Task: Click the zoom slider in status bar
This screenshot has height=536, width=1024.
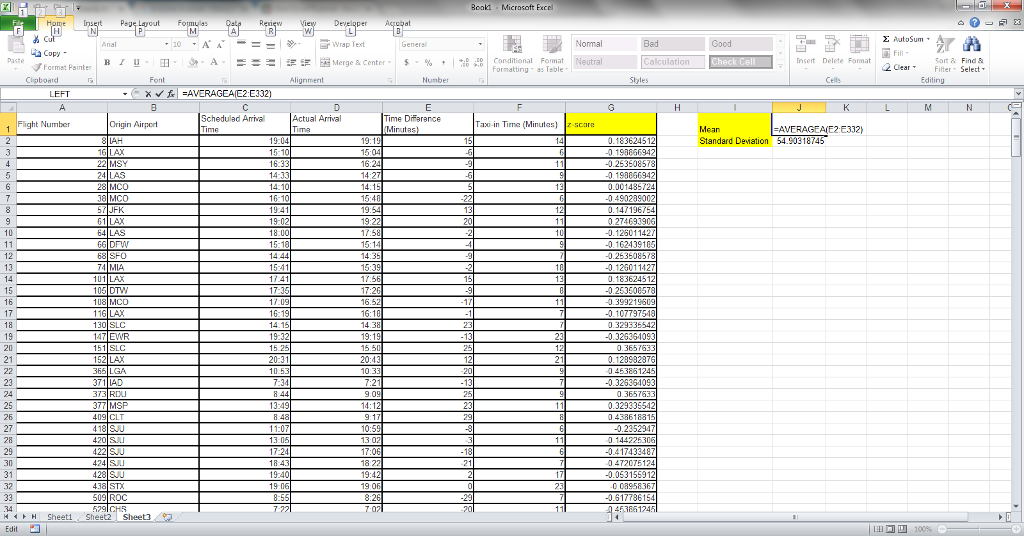Action: point(979,529)
